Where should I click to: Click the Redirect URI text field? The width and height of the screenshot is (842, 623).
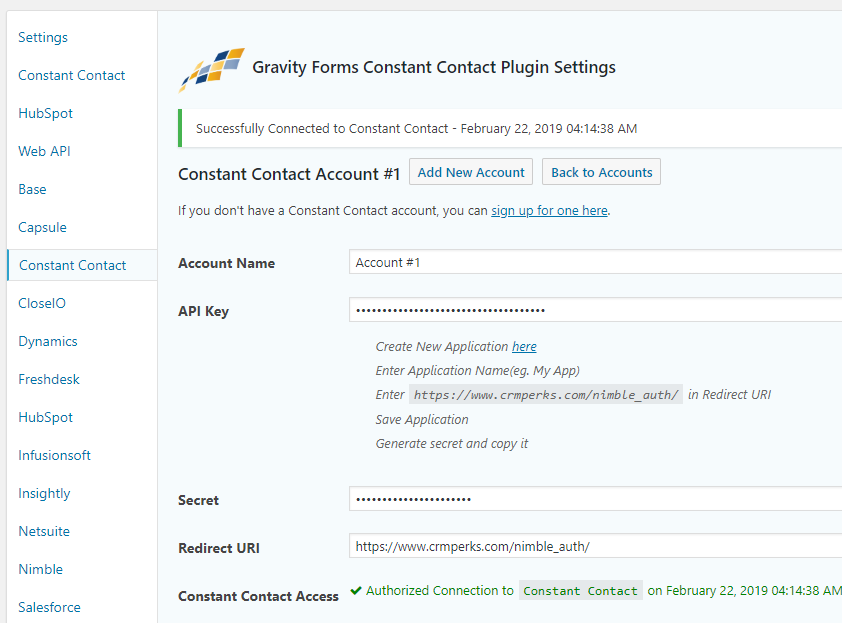coord(595,547)
